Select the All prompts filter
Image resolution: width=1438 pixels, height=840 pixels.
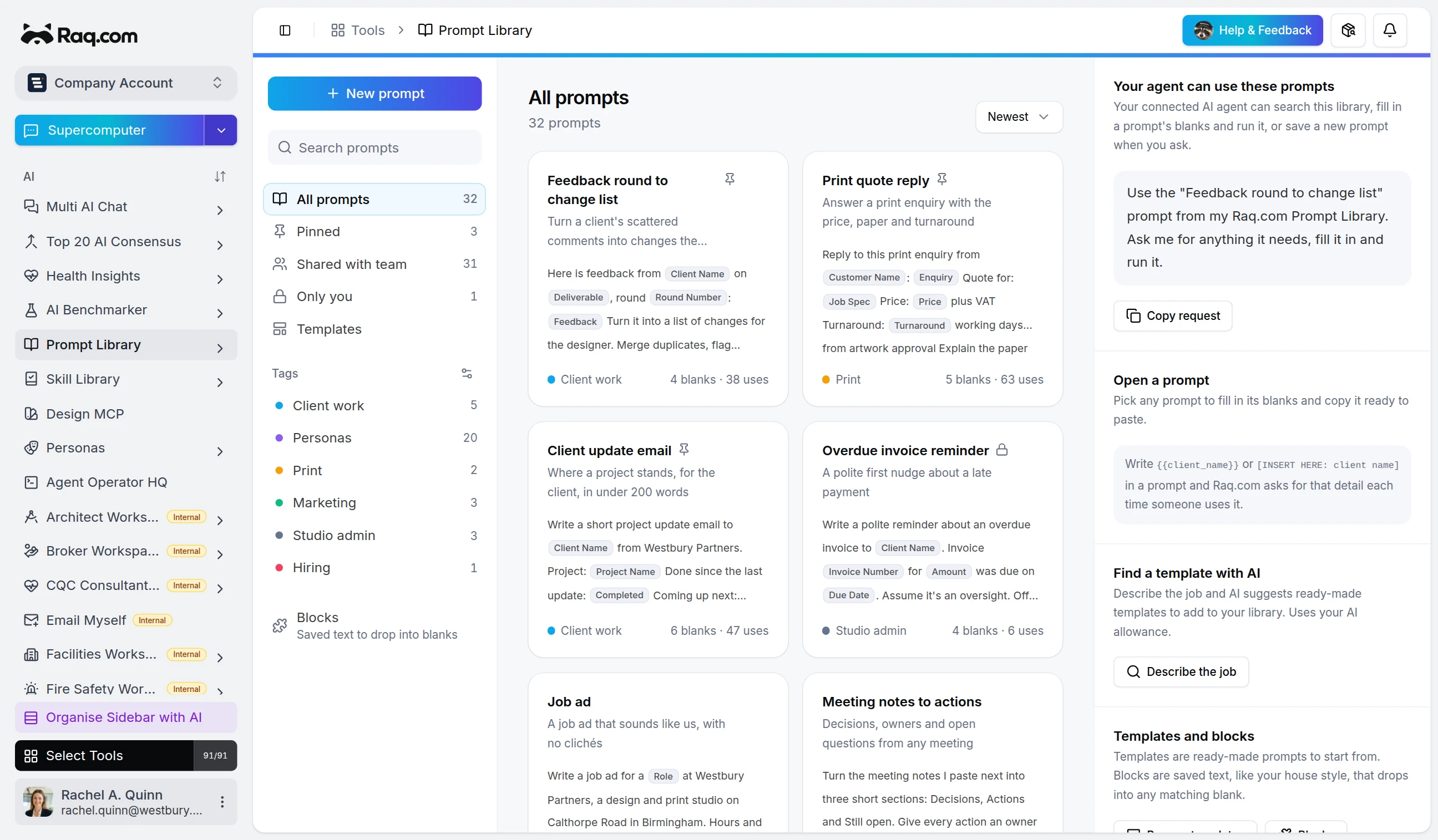point(374,199)
